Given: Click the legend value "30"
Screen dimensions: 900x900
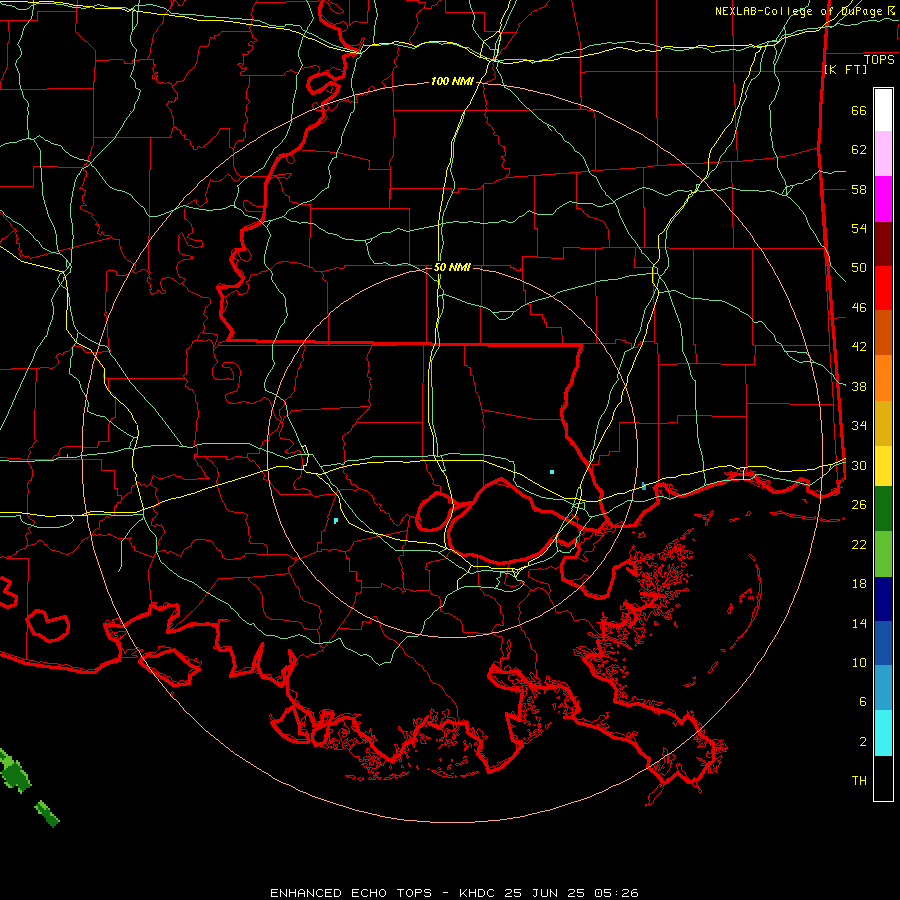Looking at the screenshot, I should click(x=859, y=465).
